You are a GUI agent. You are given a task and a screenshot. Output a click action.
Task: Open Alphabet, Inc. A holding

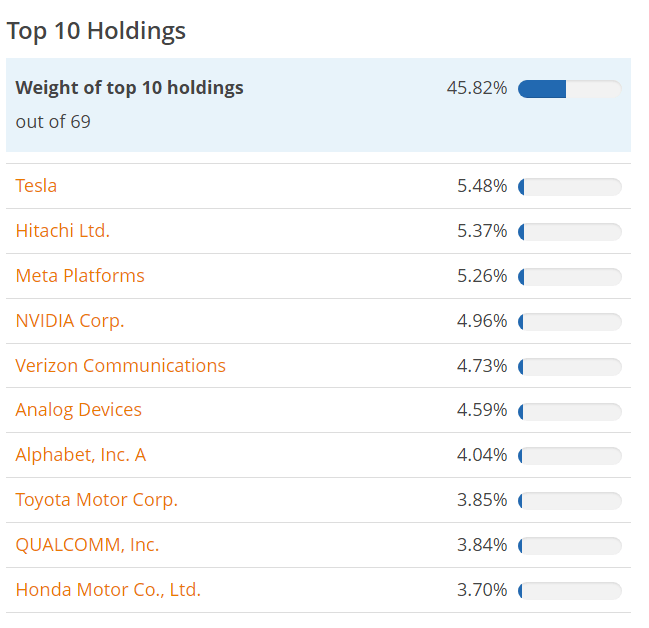click(81, 455)
